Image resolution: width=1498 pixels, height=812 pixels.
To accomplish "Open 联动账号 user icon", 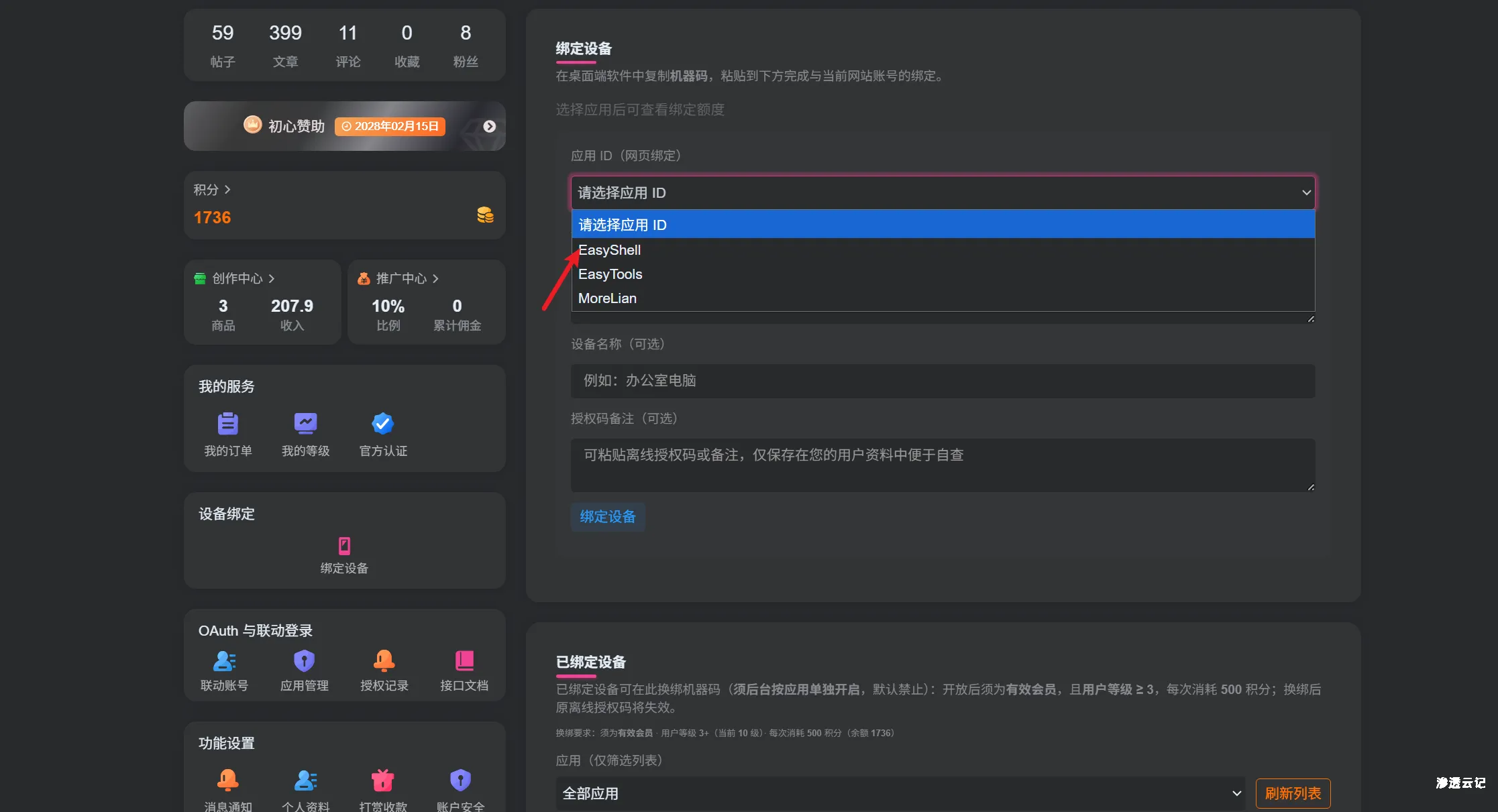I will pyautogui.click(x=224, y=661).
